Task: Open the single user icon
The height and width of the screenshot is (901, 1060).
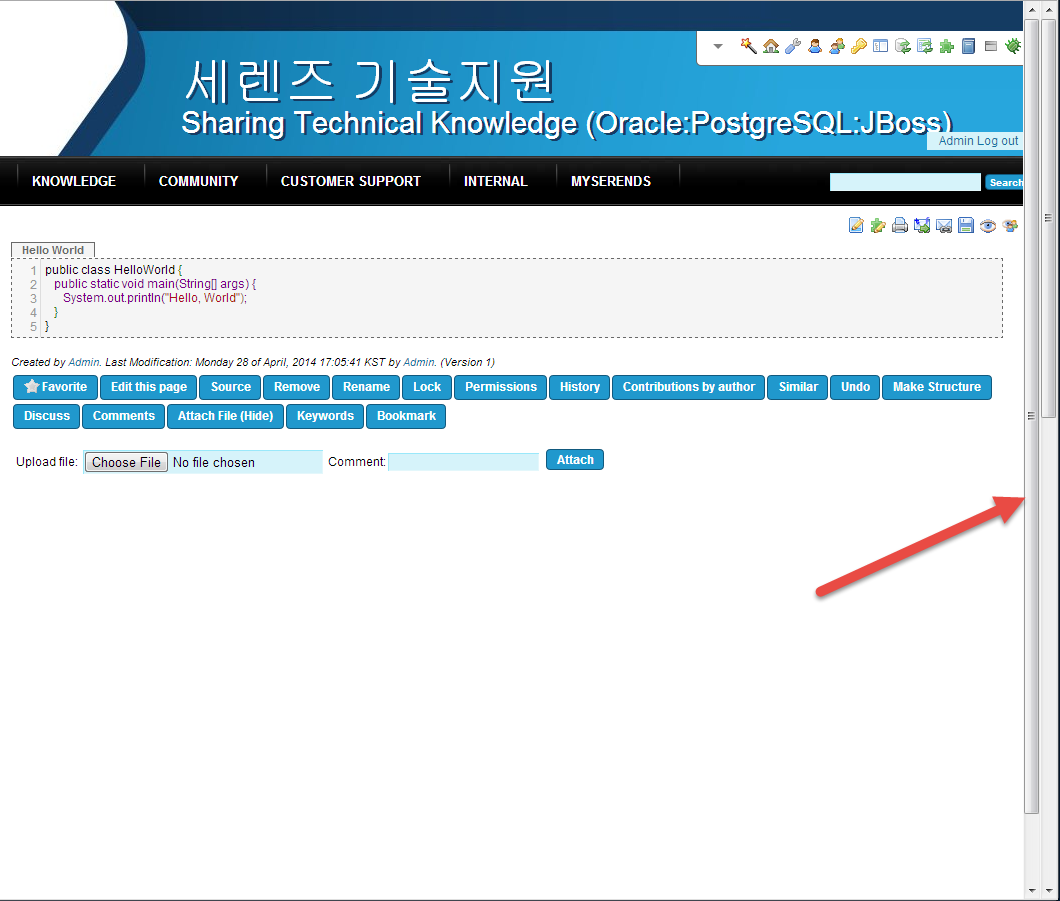Action: point(815,46)
